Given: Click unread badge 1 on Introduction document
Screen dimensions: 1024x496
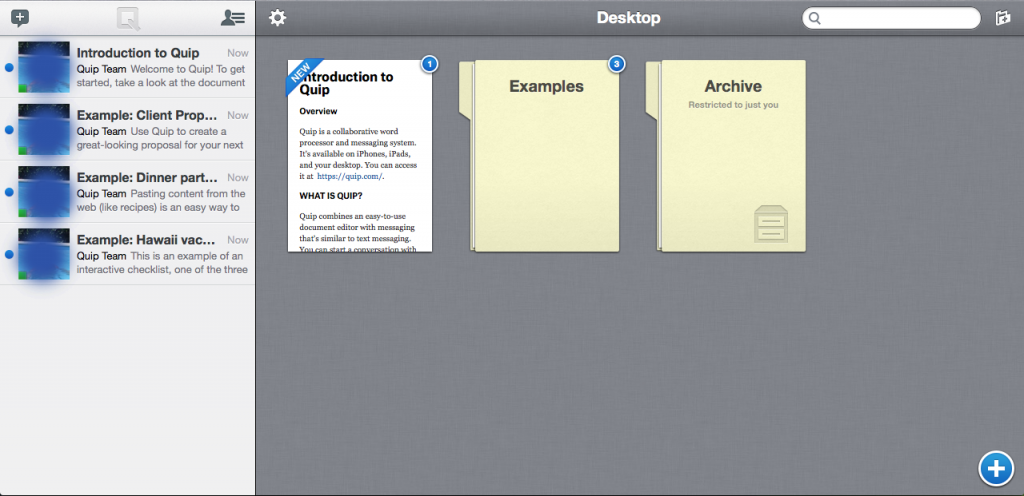Looking at the screenshot, I should (x=429, y=63).
